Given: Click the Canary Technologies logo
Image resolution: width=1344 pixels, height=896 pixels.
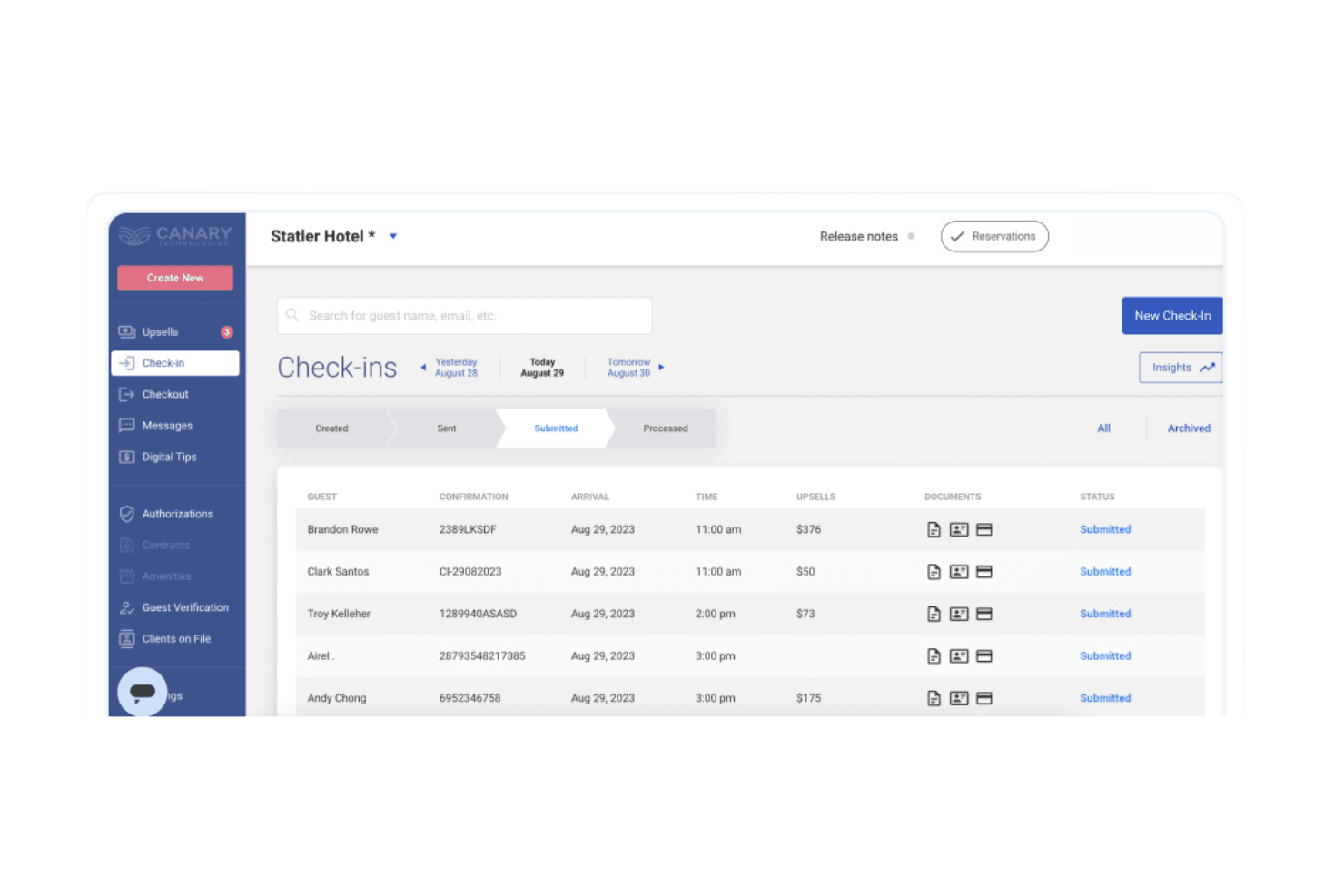Looking at the screenshot, I should pos(175,236).
